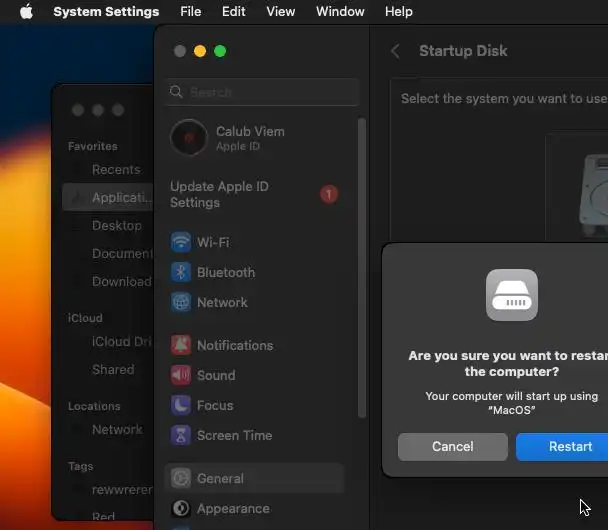
Task: Click the Screen Time hourglass icon
Action: coord(181,435)
